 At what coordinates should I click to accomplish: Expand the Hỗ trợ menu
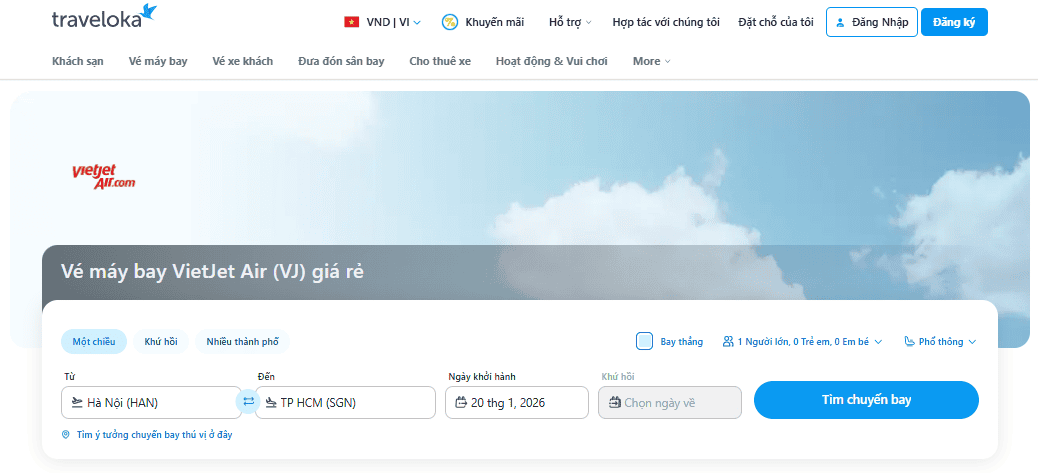pos(570,22)
